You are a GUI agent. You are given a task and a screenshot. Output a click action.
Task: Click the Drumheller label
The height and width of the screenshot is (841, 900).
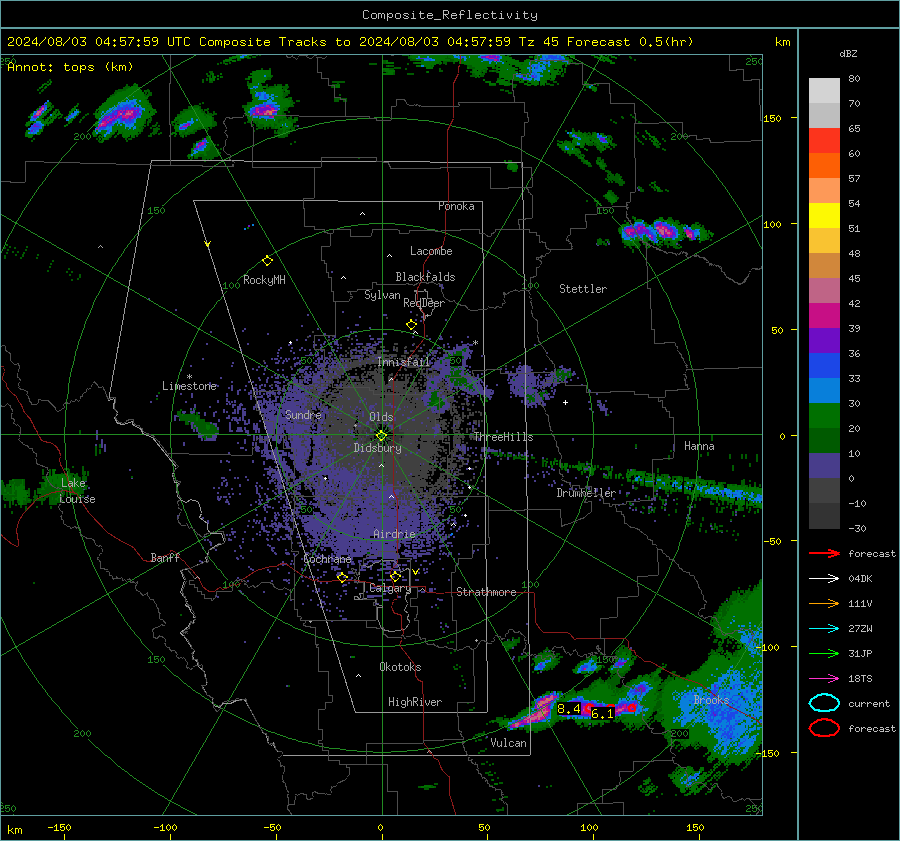point(586,493)
